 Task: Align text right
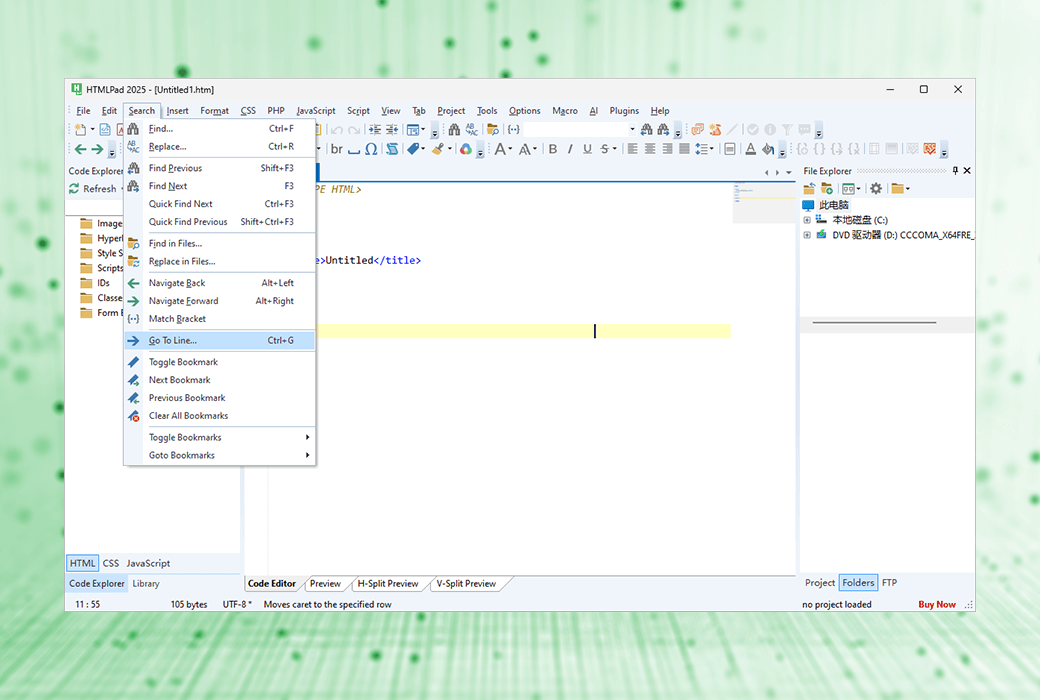[x=667, y=149]
